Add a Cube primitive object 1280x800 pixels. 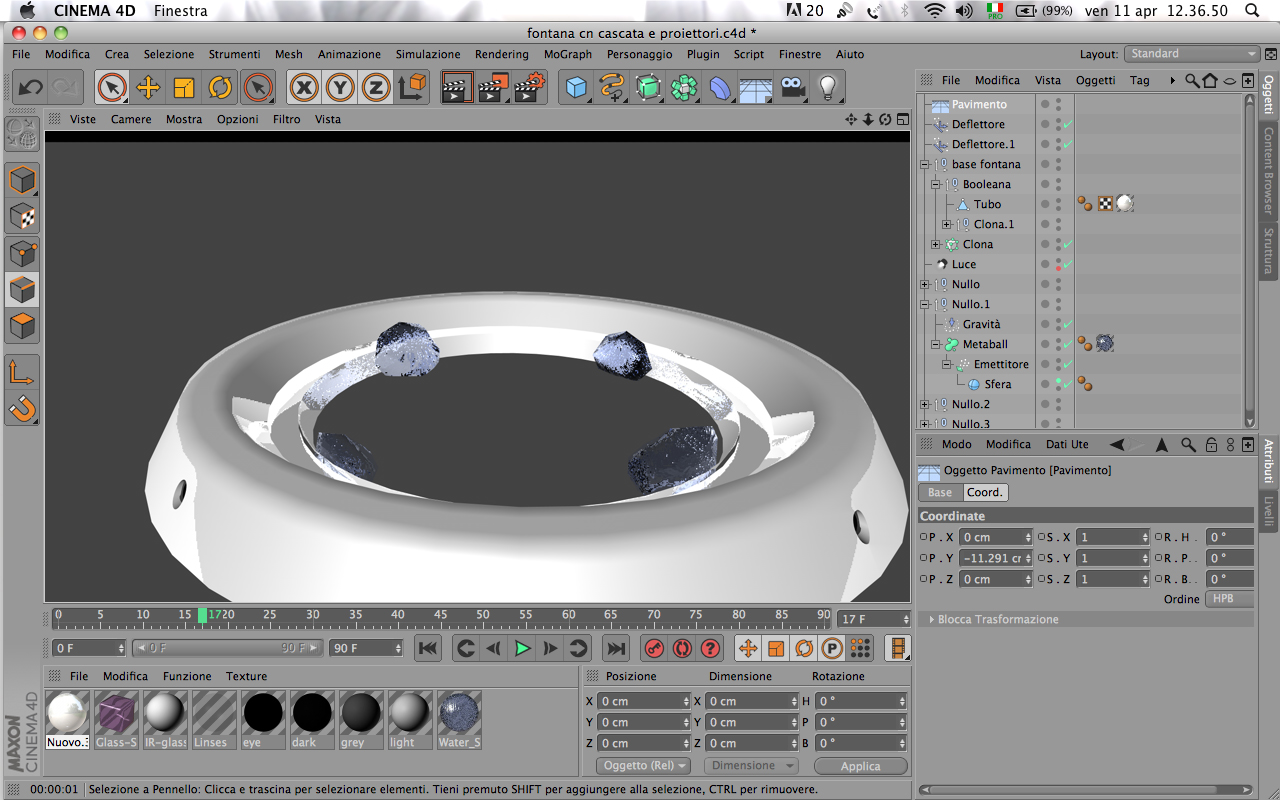coord(576,88)
